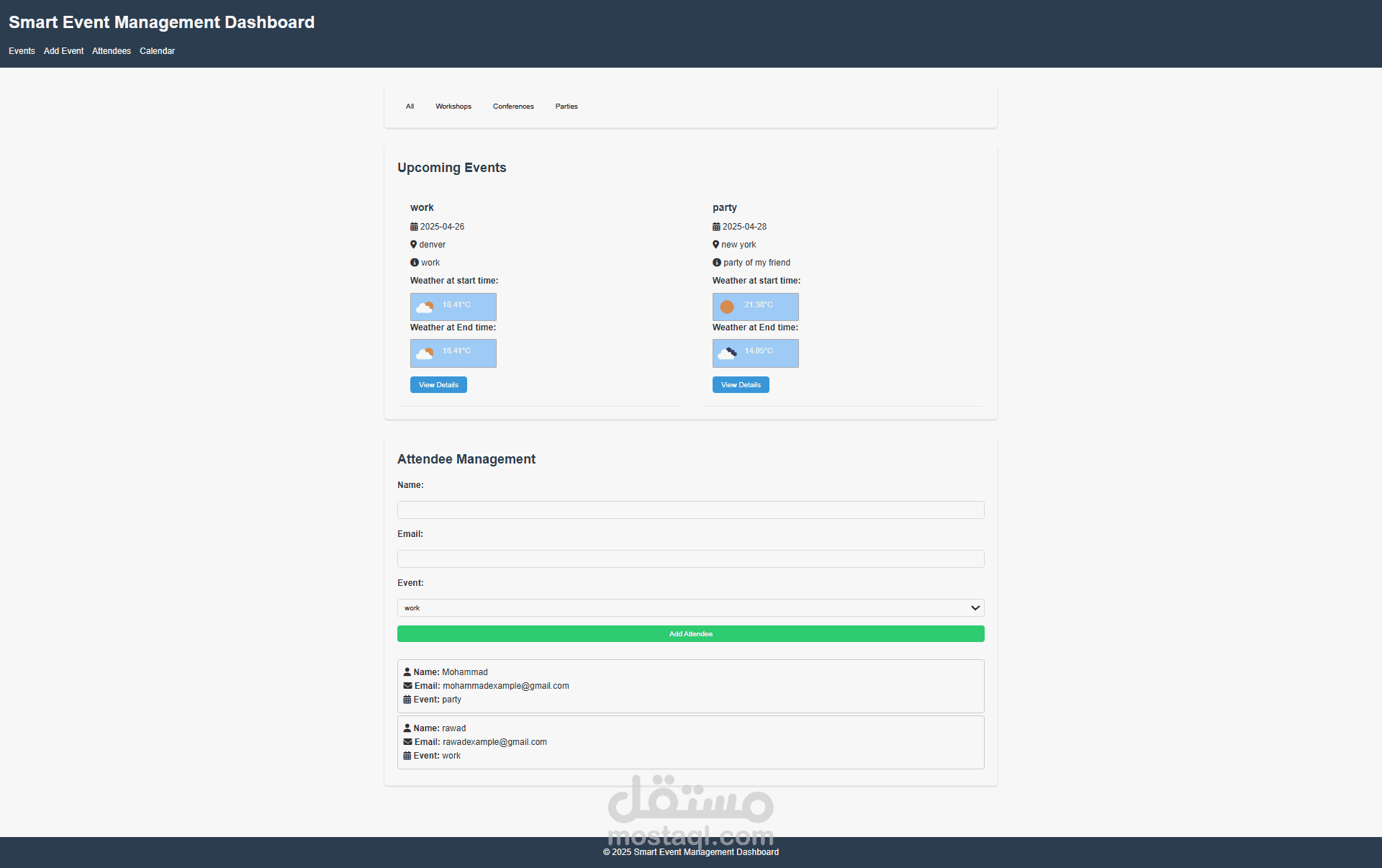Click the person icon beside Name: Mohammad
The height and width of the screenshot is (868, 1382).
407,672
